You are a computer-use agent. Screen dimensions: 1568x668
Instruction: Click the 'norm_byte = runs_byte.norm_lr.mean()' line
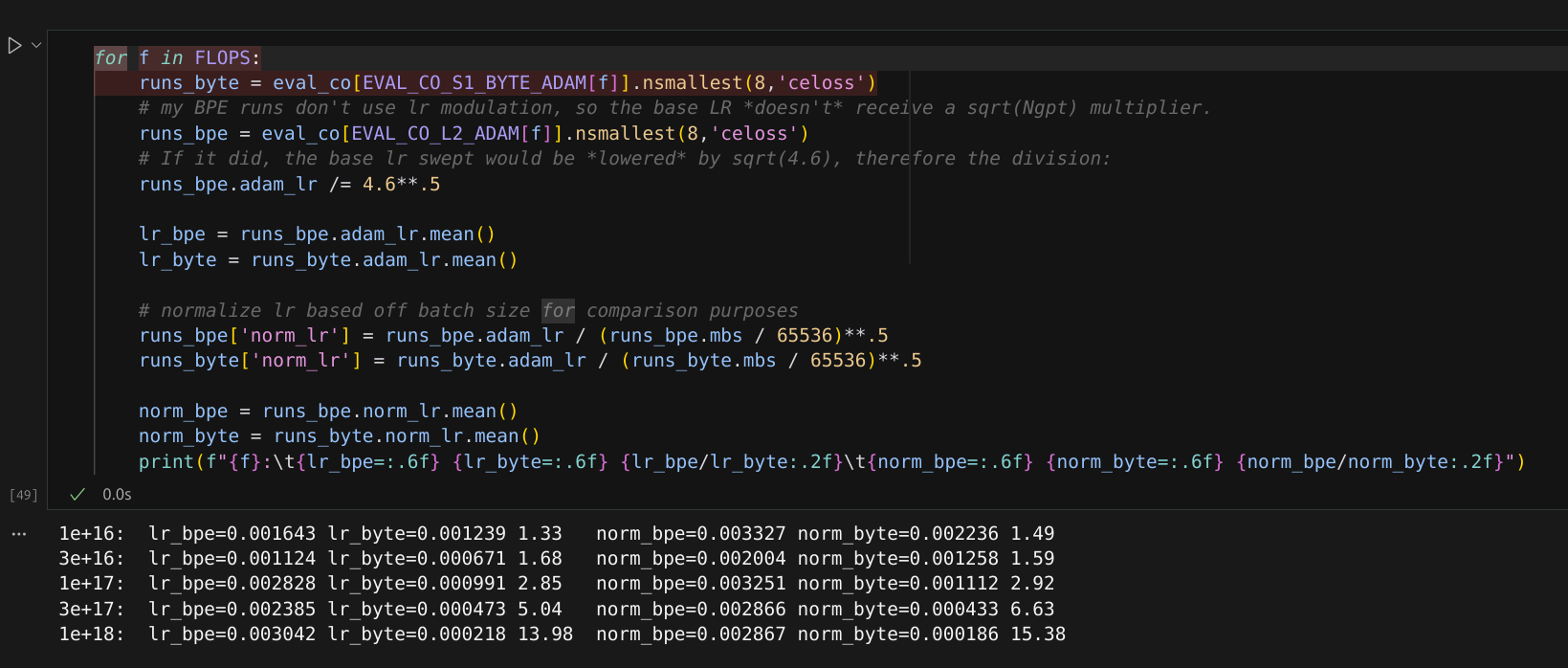coord(340,436)
